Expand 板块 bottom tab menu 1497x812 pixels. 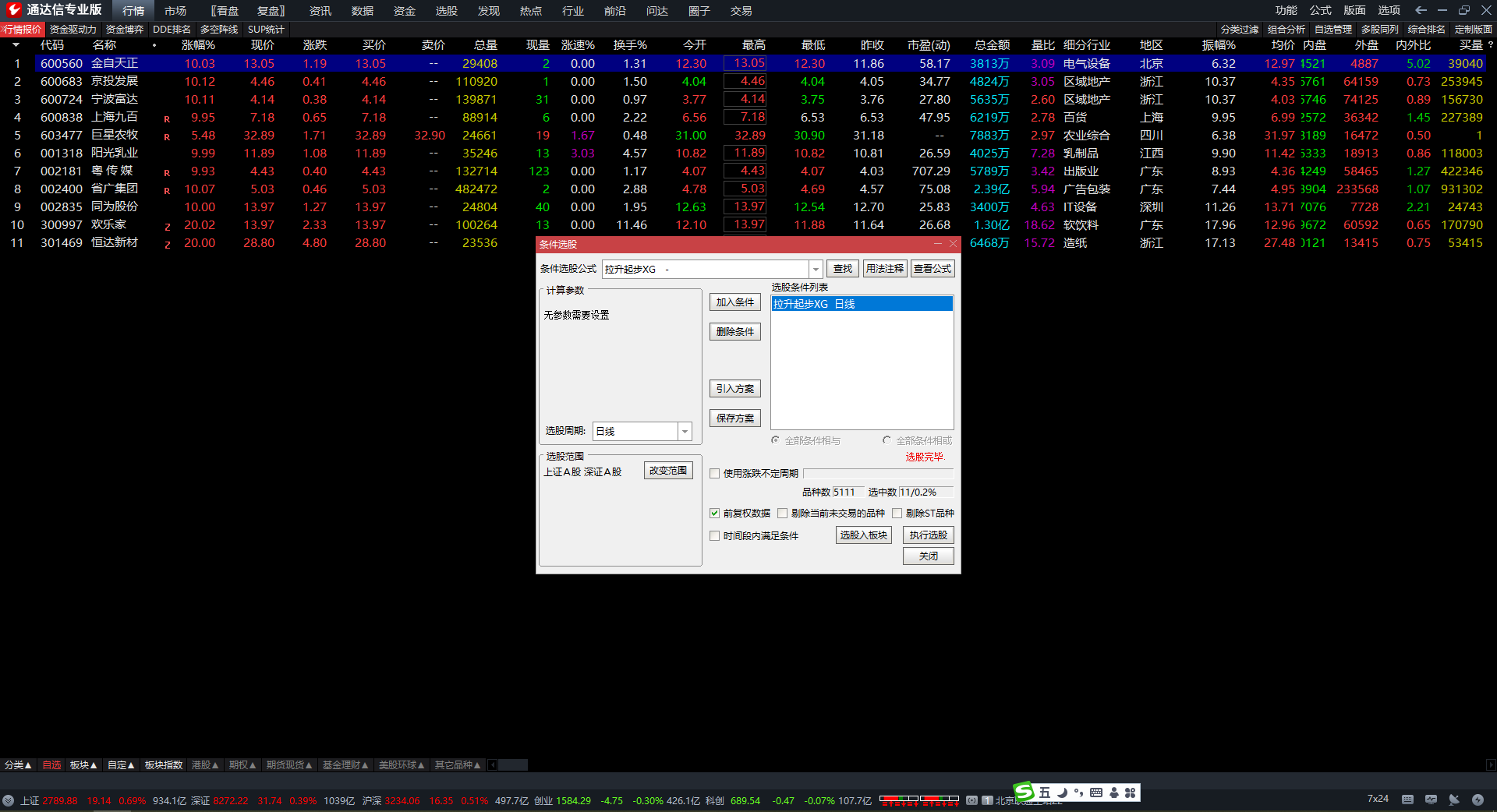click(x=83, y=765)
